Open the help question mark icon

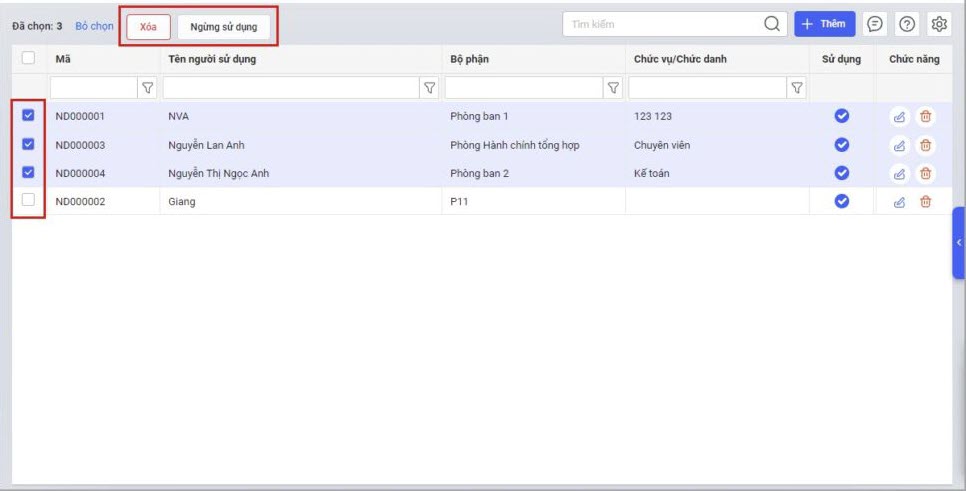pos(907,25)
